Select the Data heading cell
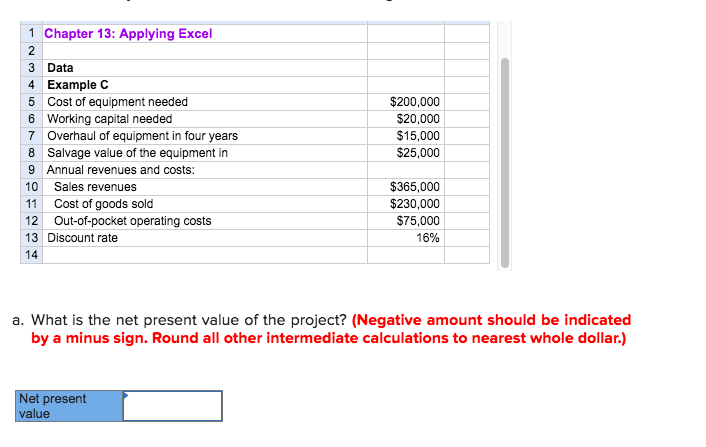 point(205,68)
